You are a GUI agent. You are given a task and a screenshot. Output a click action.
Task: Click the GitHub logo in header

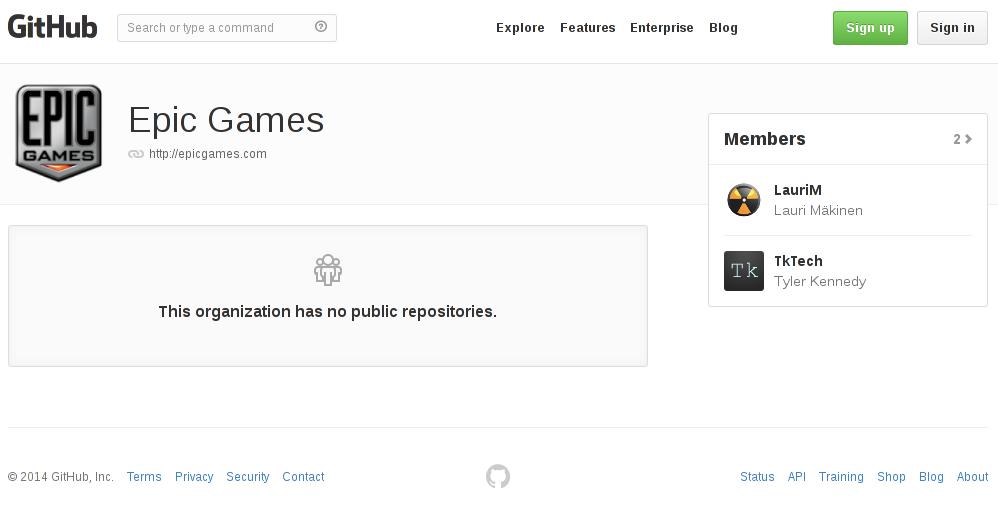click(52, 27)
